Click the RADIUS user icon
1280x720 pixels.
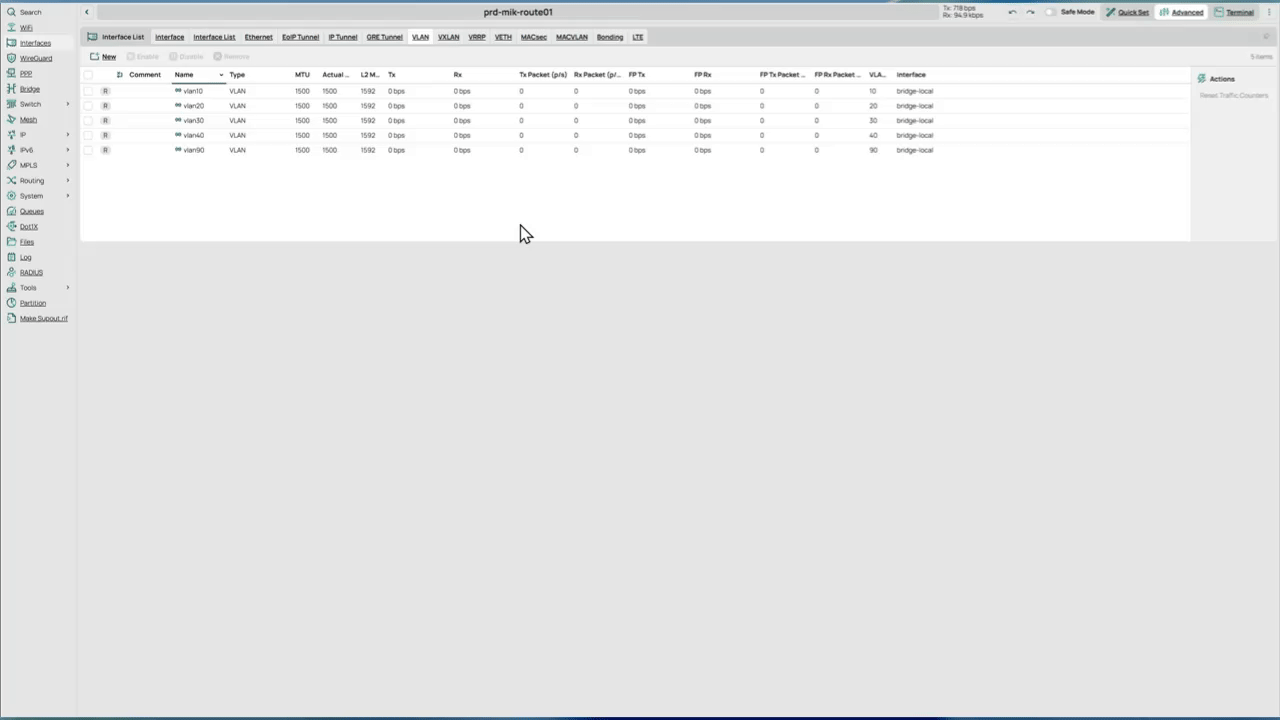11,272
